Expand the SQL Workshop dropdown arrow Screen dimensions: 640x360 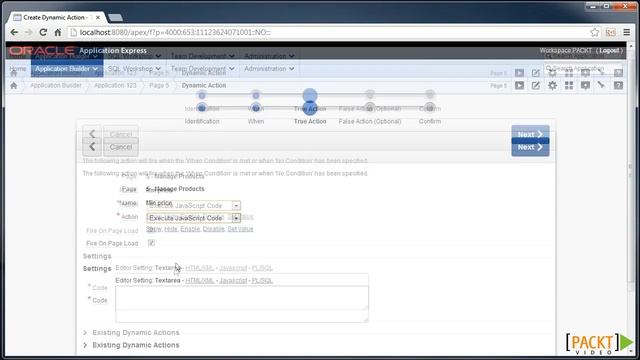[x=158, y=69]
